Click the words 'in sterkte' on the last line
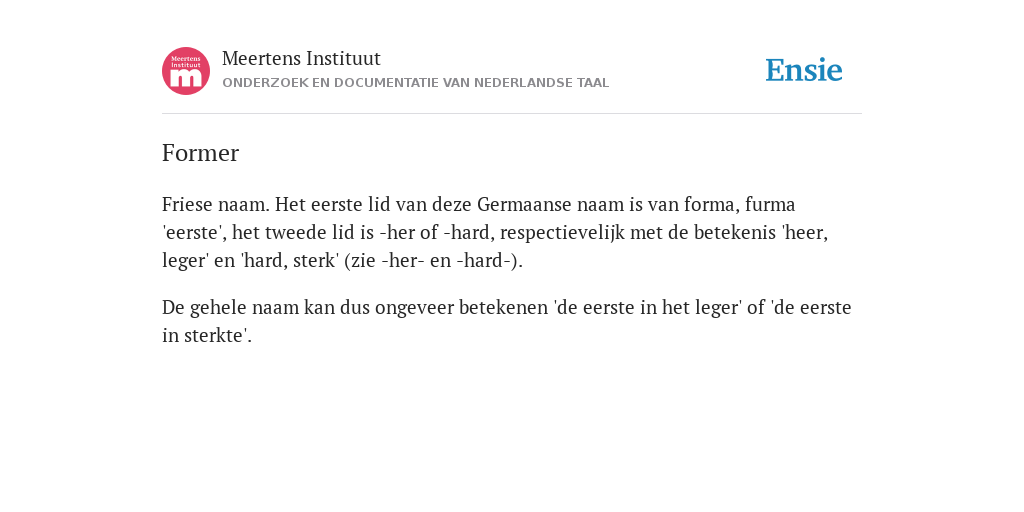Screen dimensions: 1024x512 pos(204,336)
